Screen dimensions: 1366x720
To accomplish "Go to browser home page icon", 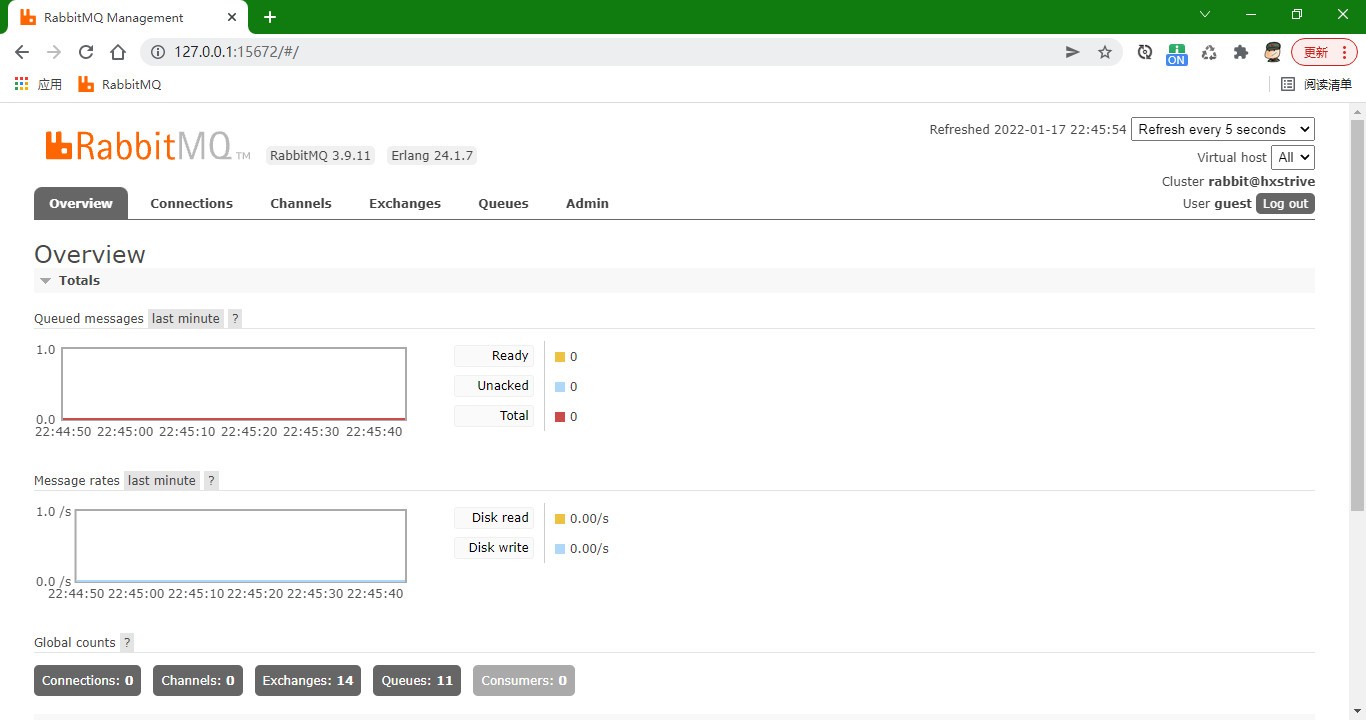I will [118, 52].
